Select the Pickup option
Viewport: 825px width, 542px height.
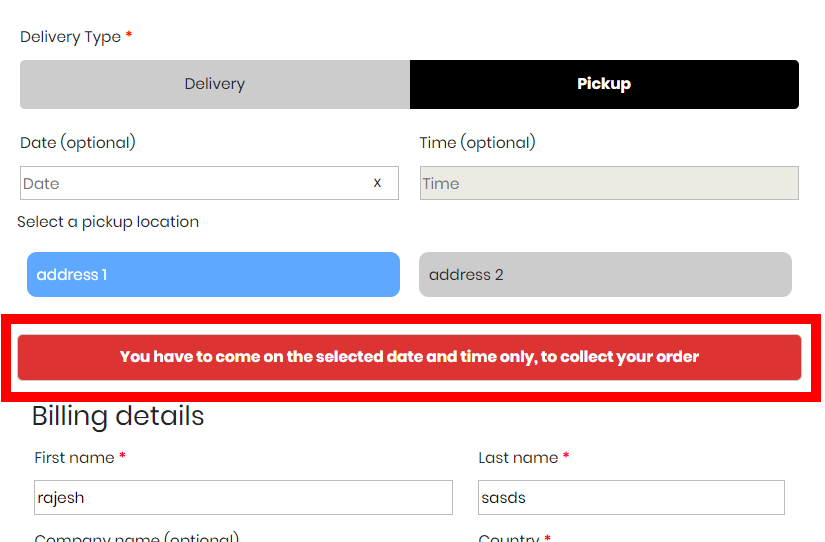click(x=604, y=84)
